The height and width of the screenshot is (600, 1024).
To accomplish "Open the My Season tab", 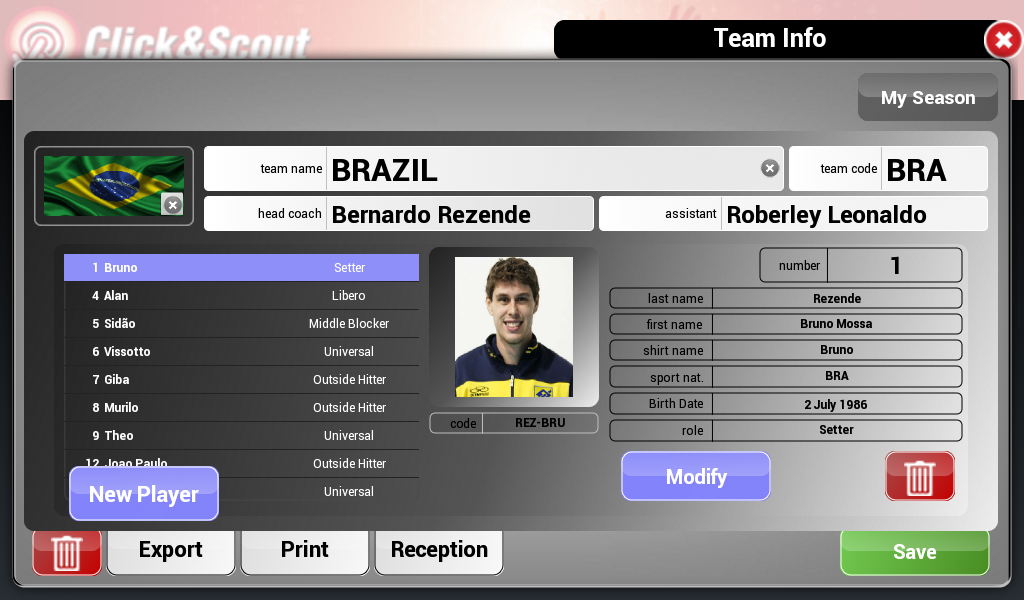I will click(927, 97).
